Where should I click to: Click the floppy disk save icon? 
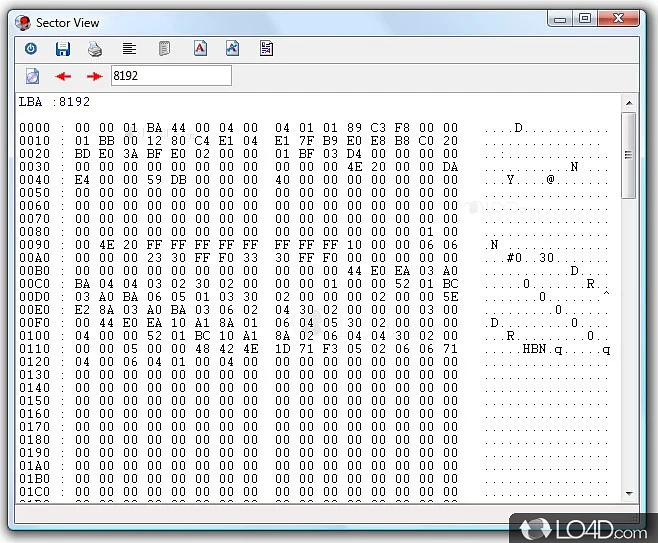[x=63, y=48]
